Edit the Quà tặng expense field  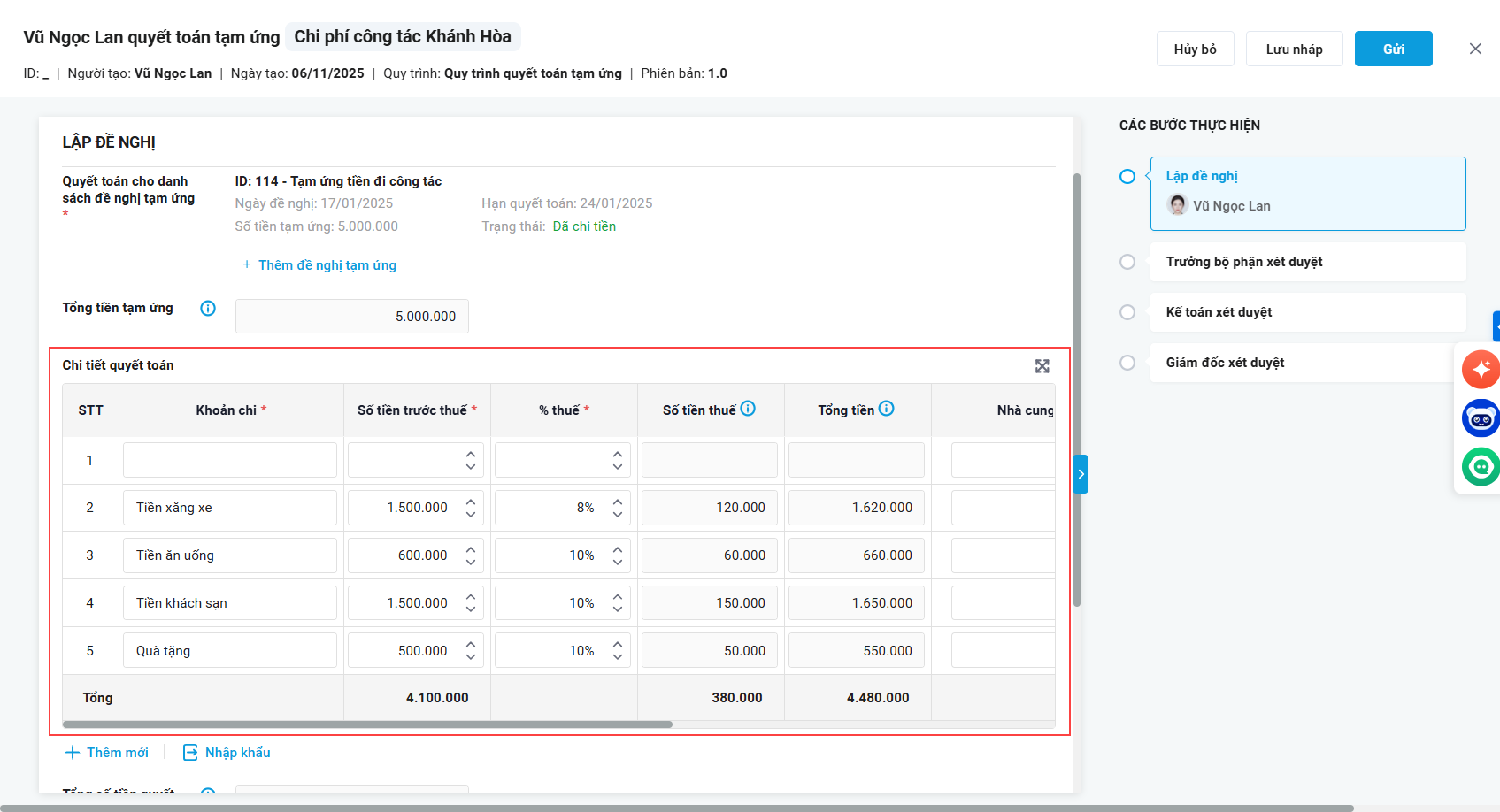click(x=230, y=651)
